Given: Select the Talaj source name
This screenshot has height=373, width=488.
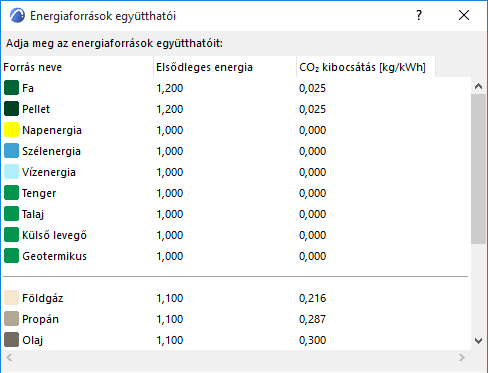Looking at the screenshot, I should coord(33,214).
